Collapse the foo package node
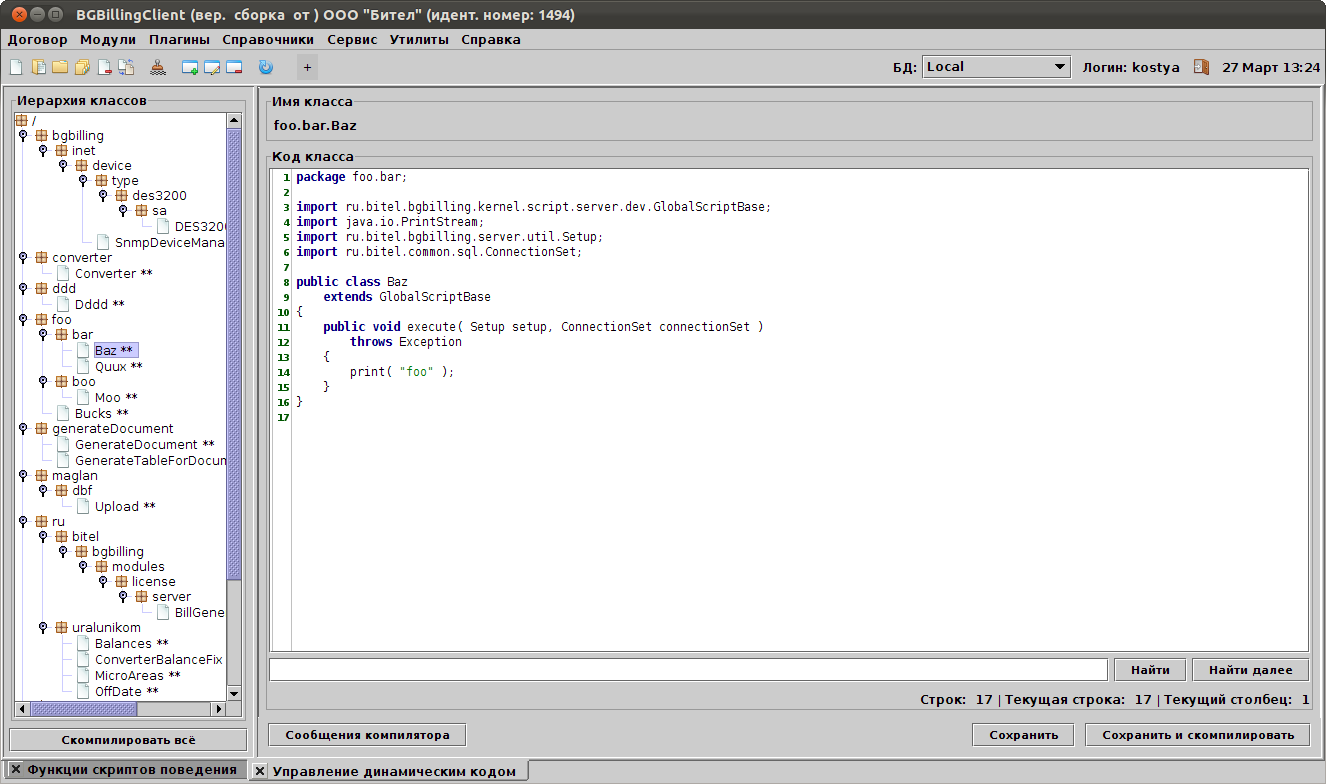 point(23,320)
